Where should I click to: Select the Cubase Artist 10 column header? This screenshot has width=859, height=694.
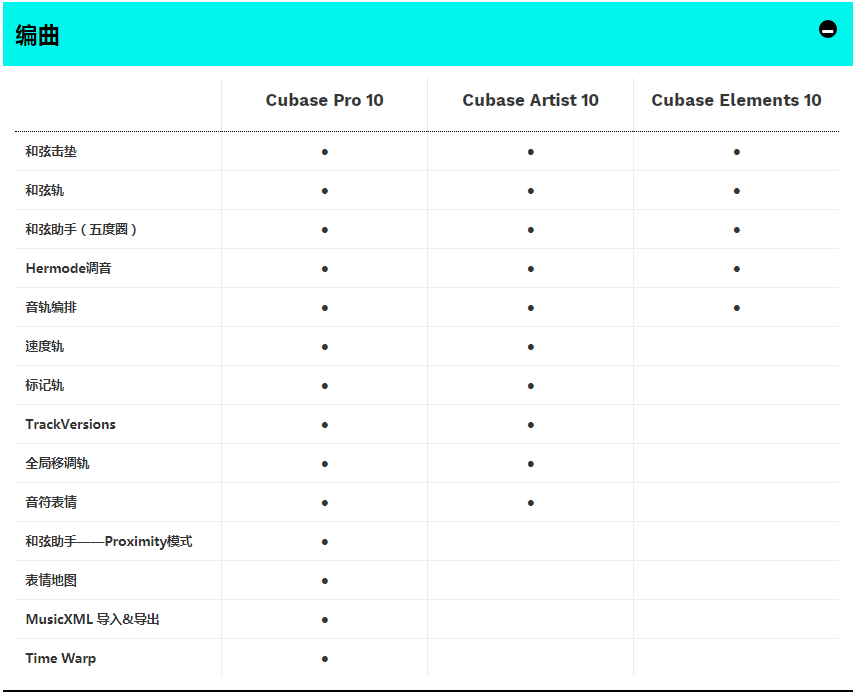pos(530,100)
